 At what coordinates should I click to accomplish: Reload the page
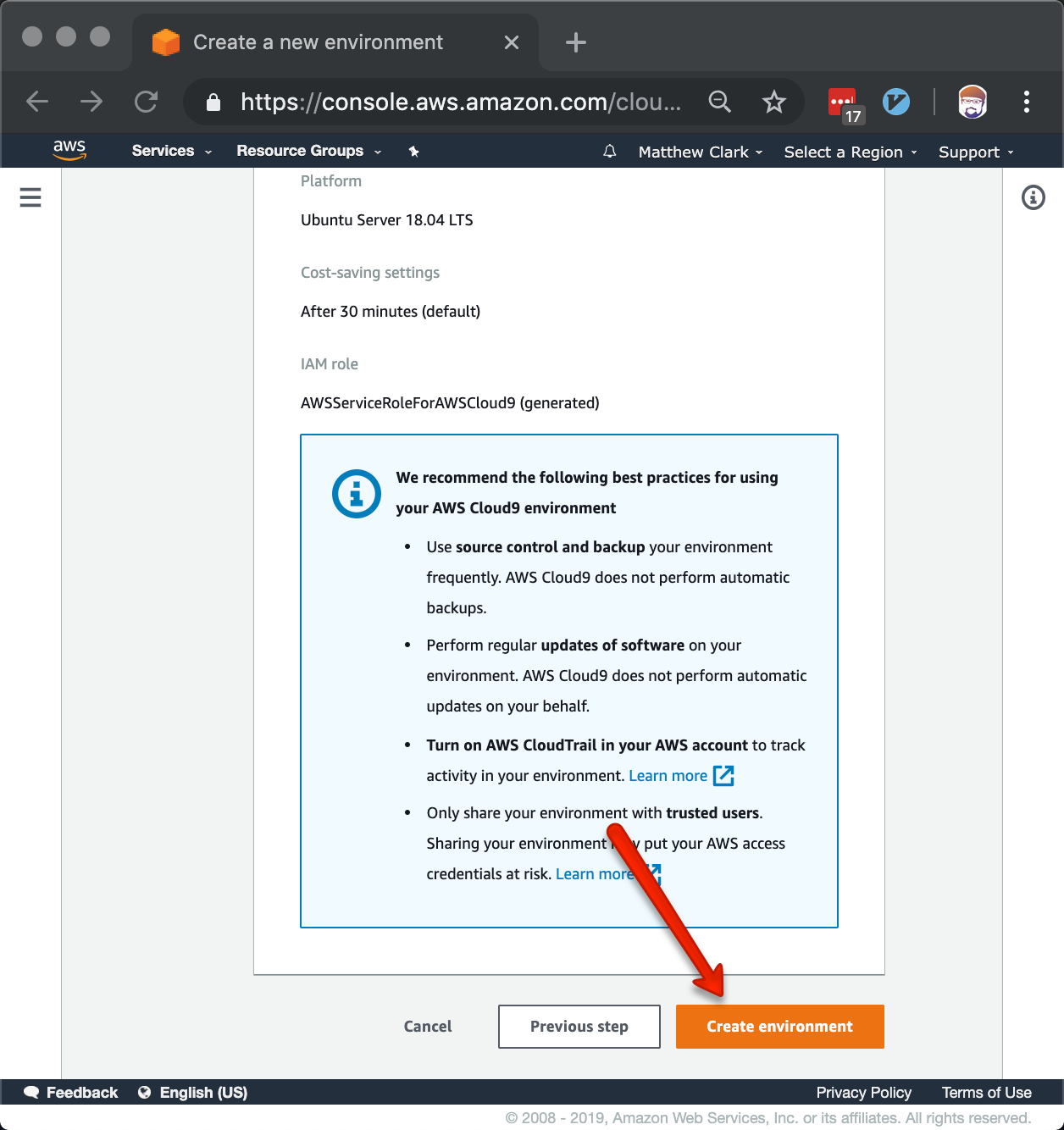(147, 102)
